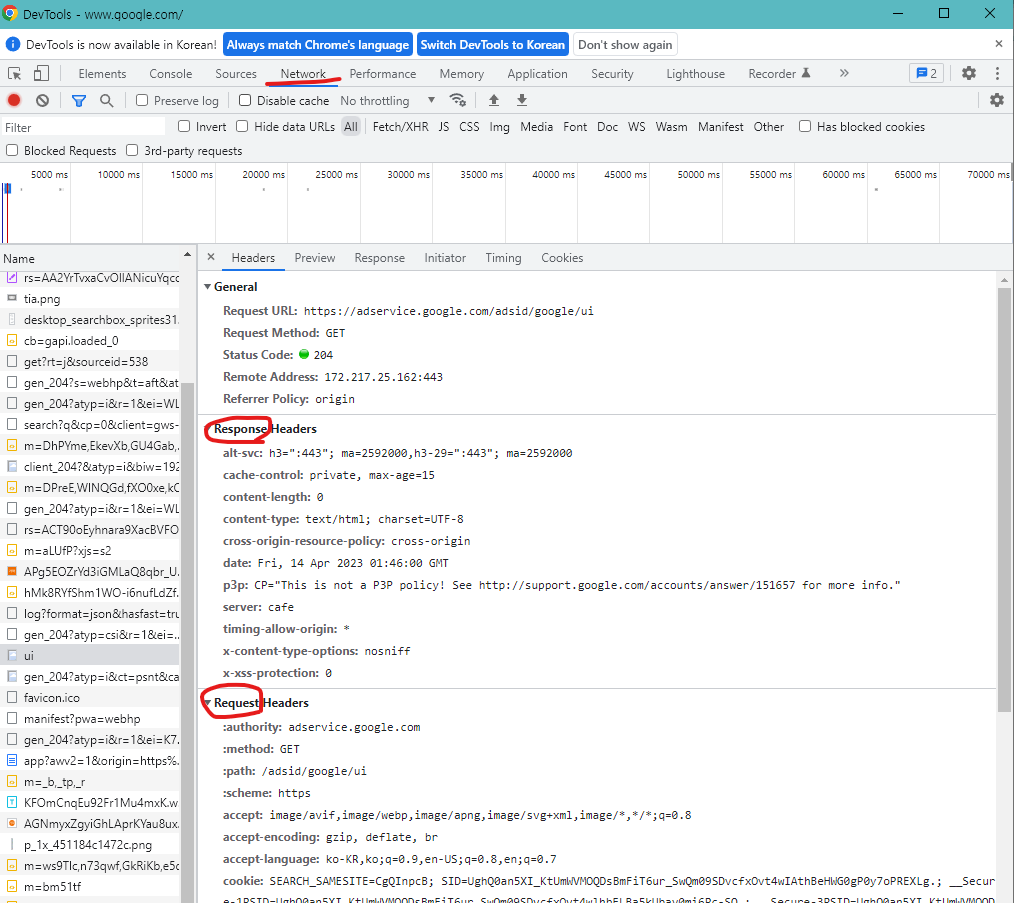The height and width of the screenshot is (903, 1014).
Task: Close the request details pane (X)
Action: [x=211, y=257]
